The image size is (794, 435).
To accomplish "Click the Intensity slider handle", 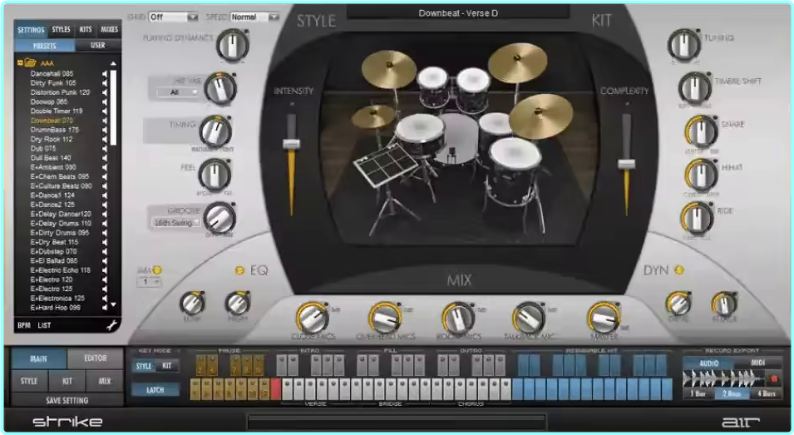I will click(291, 144).
